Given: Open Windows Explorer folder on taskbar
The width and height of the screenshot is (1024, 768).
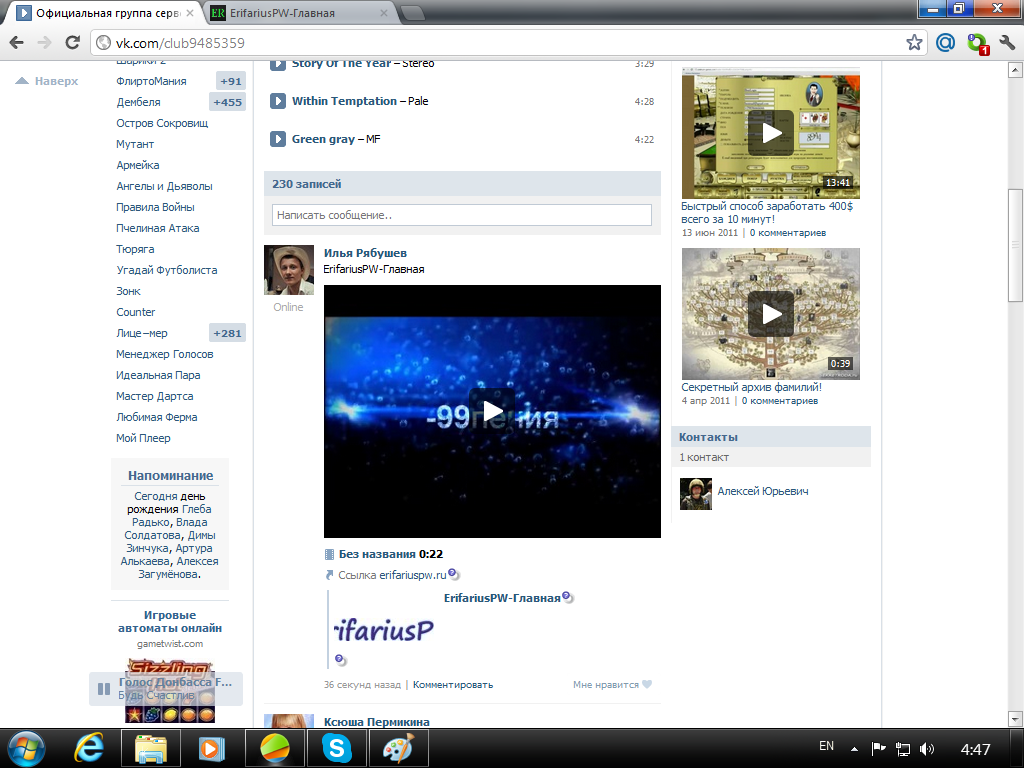Looking at the screenshot, I should (150, 748).
